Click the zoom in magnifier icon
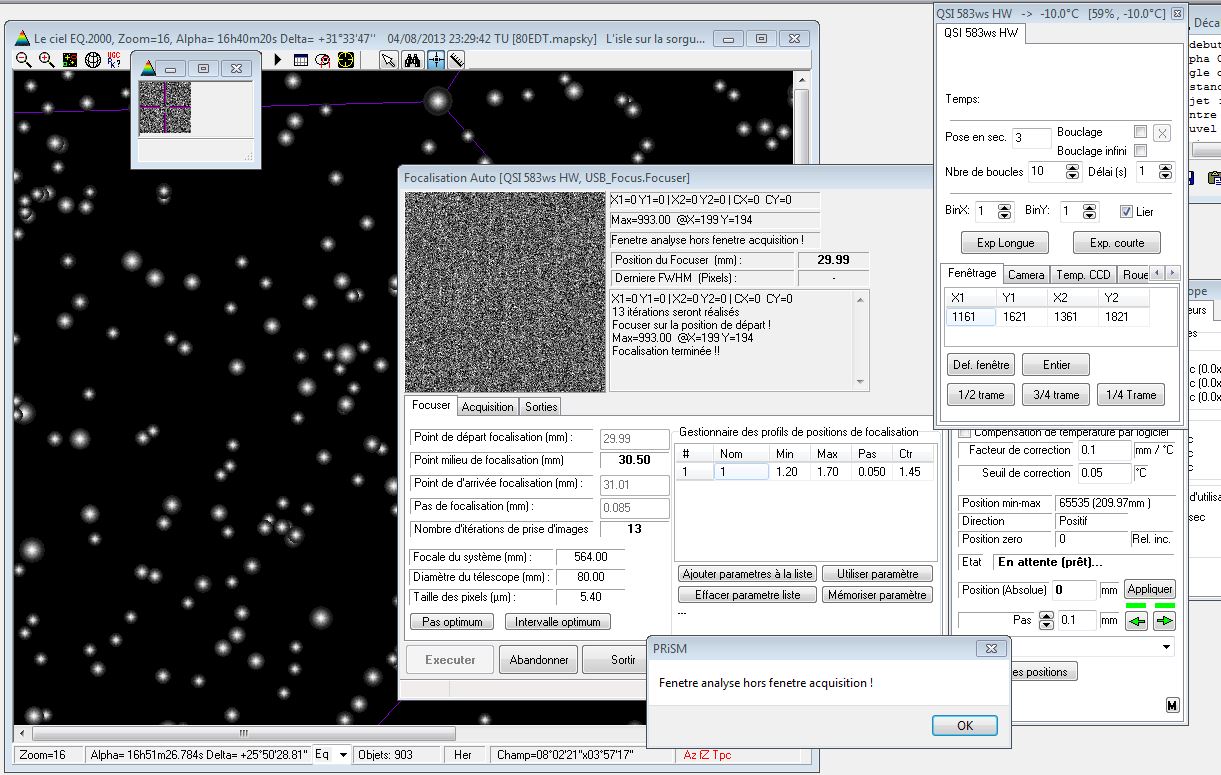Screen dimensions: 1221x775 point(46,60)
